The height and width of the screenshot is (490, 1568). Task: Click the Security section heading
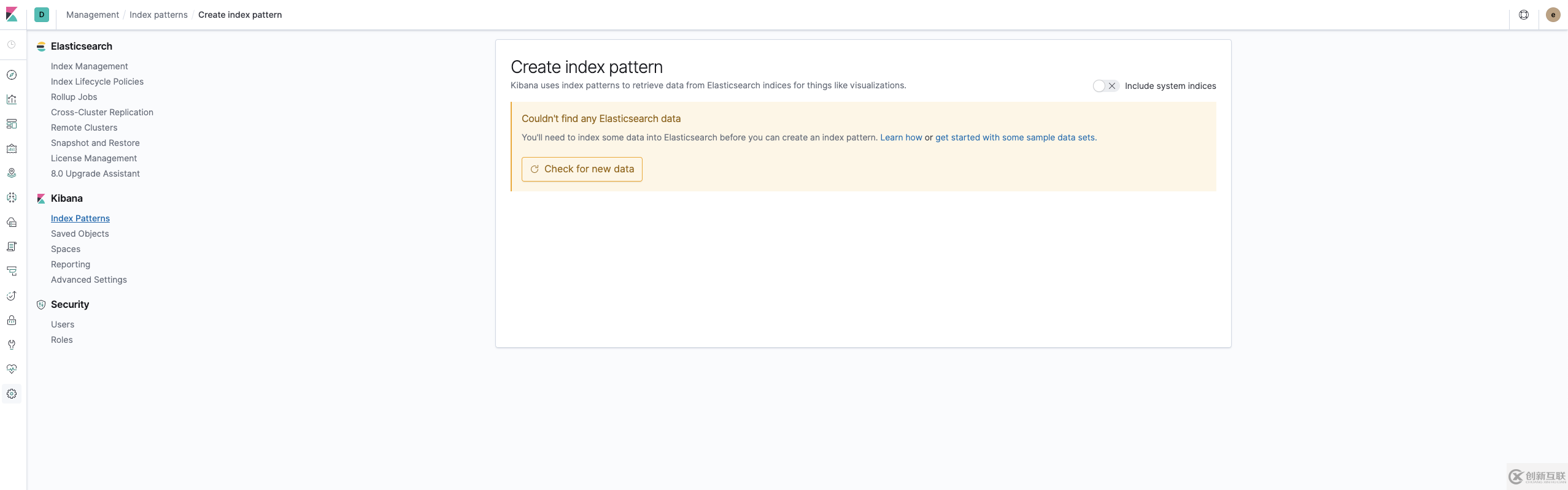click(x=70, y=305)
